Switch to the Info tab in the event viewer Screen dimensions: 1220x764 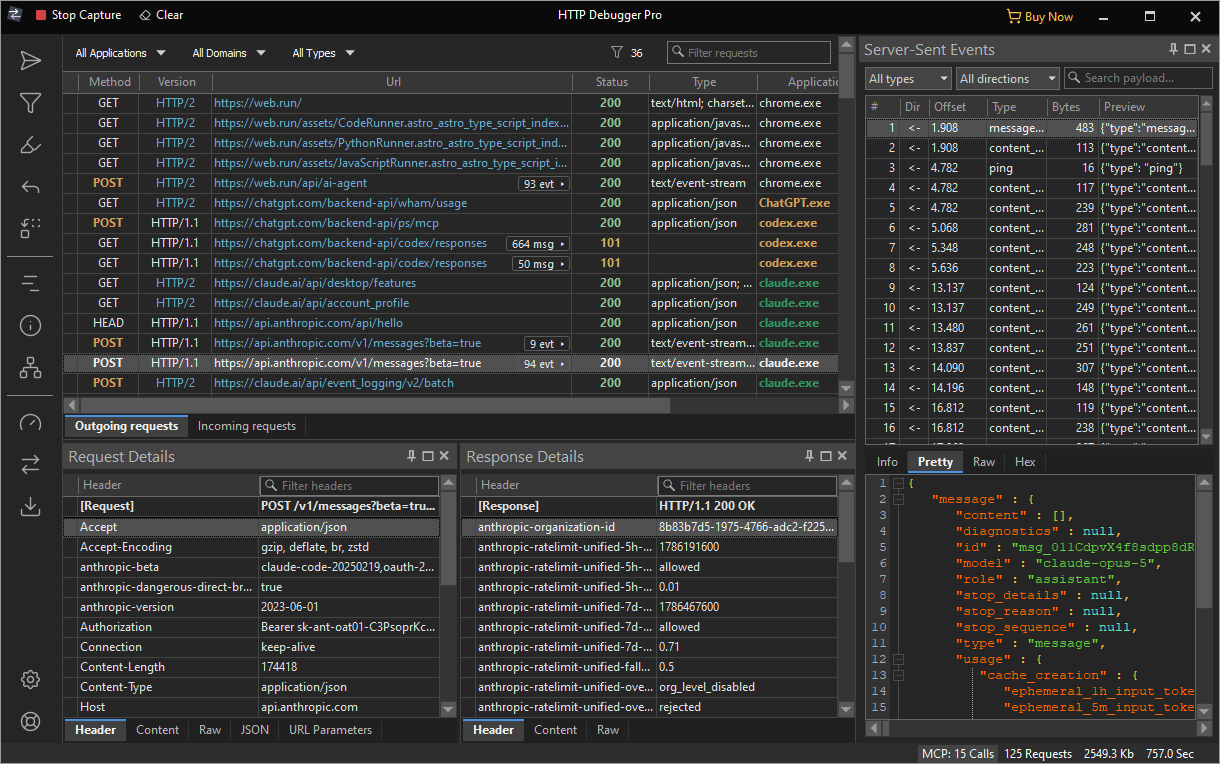point(887,462)
